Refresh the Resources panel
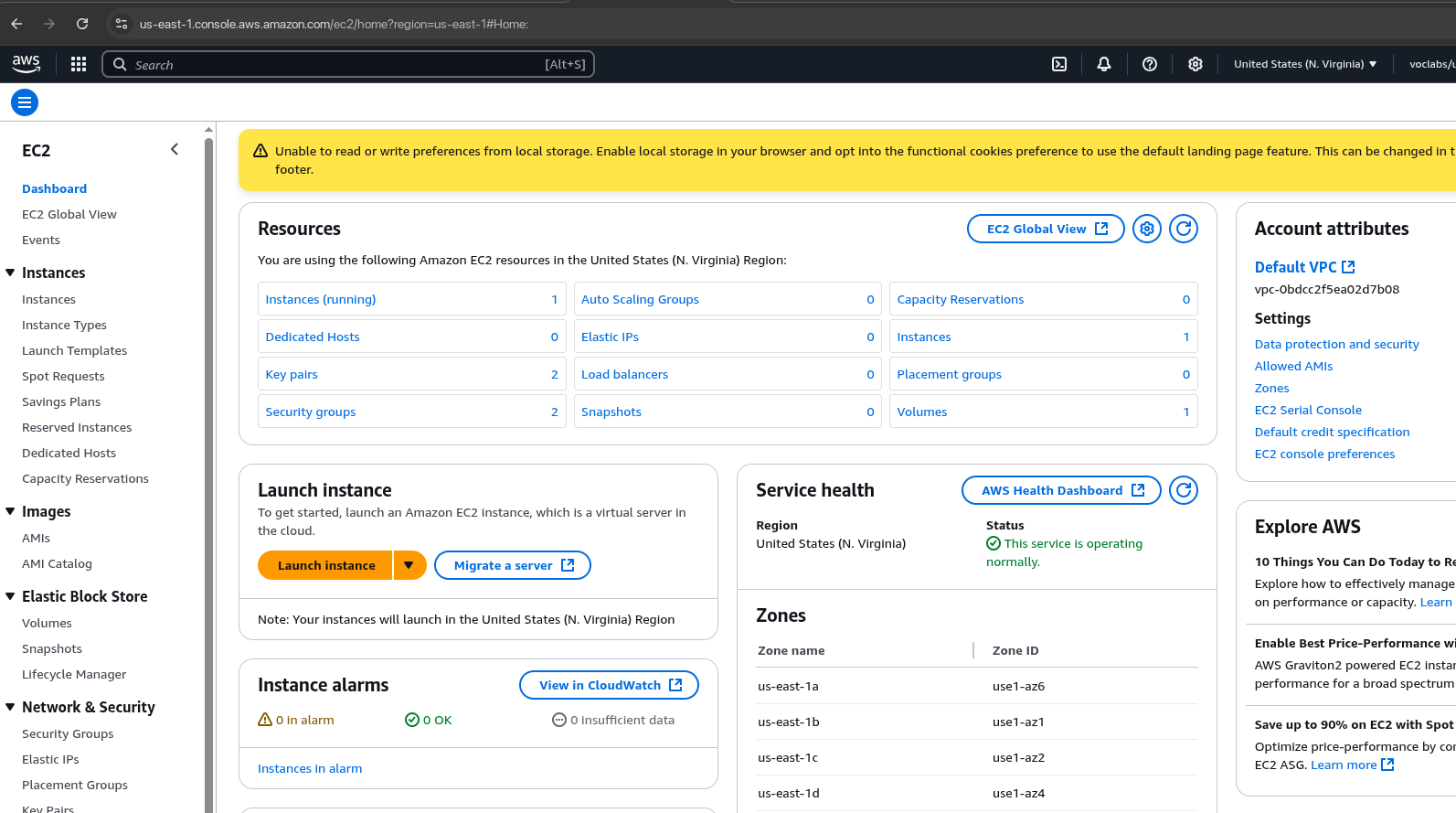Image resolution: width=1456 pixels, height=813 pixels. (1184, 229)
